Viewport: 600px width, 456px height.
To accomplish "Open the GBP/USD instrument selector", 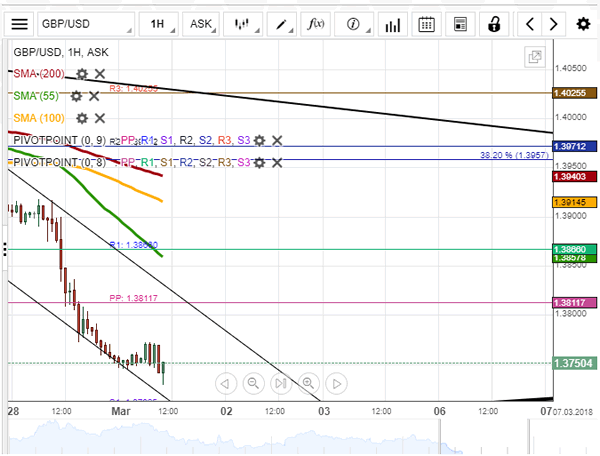I will point(86,24).
